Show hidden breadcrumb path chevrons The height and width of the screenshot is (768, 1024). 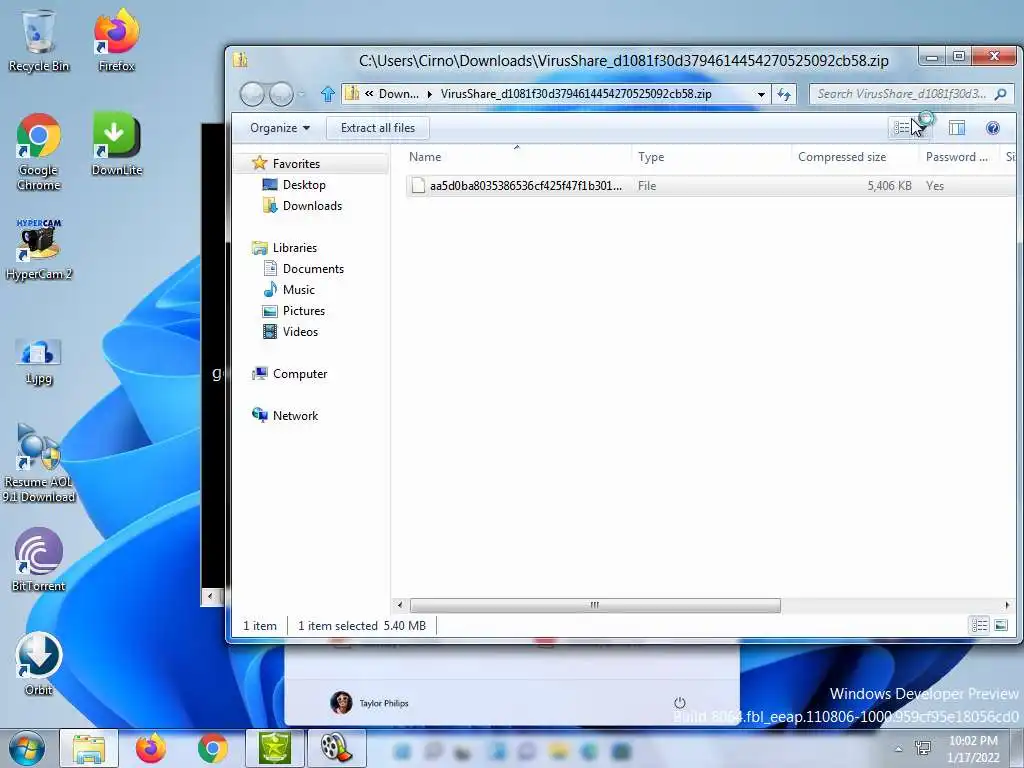(369, 93)
